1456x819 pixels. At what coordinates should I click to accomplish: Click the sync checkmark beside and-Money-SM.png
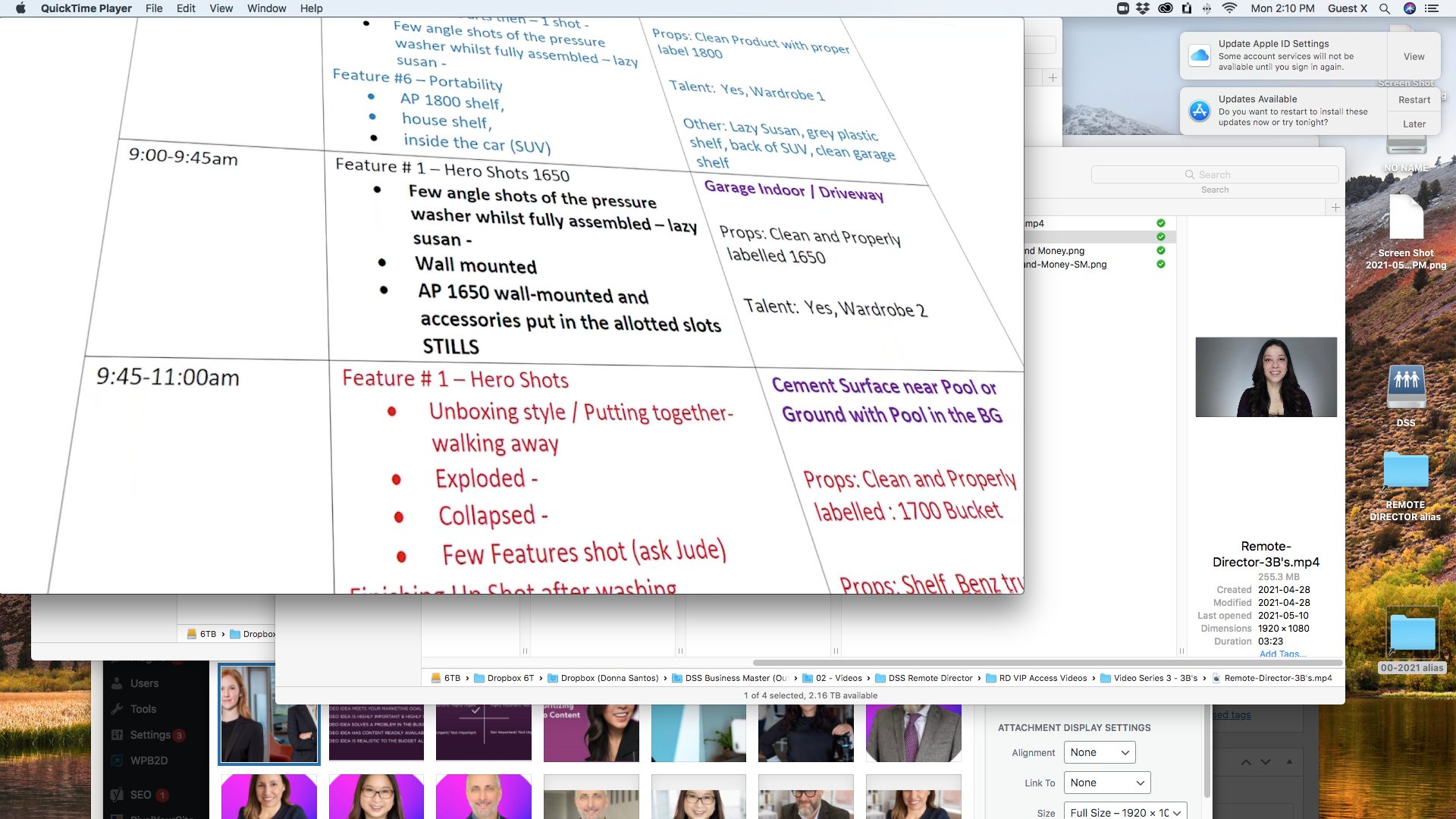tap(1160, 264)
